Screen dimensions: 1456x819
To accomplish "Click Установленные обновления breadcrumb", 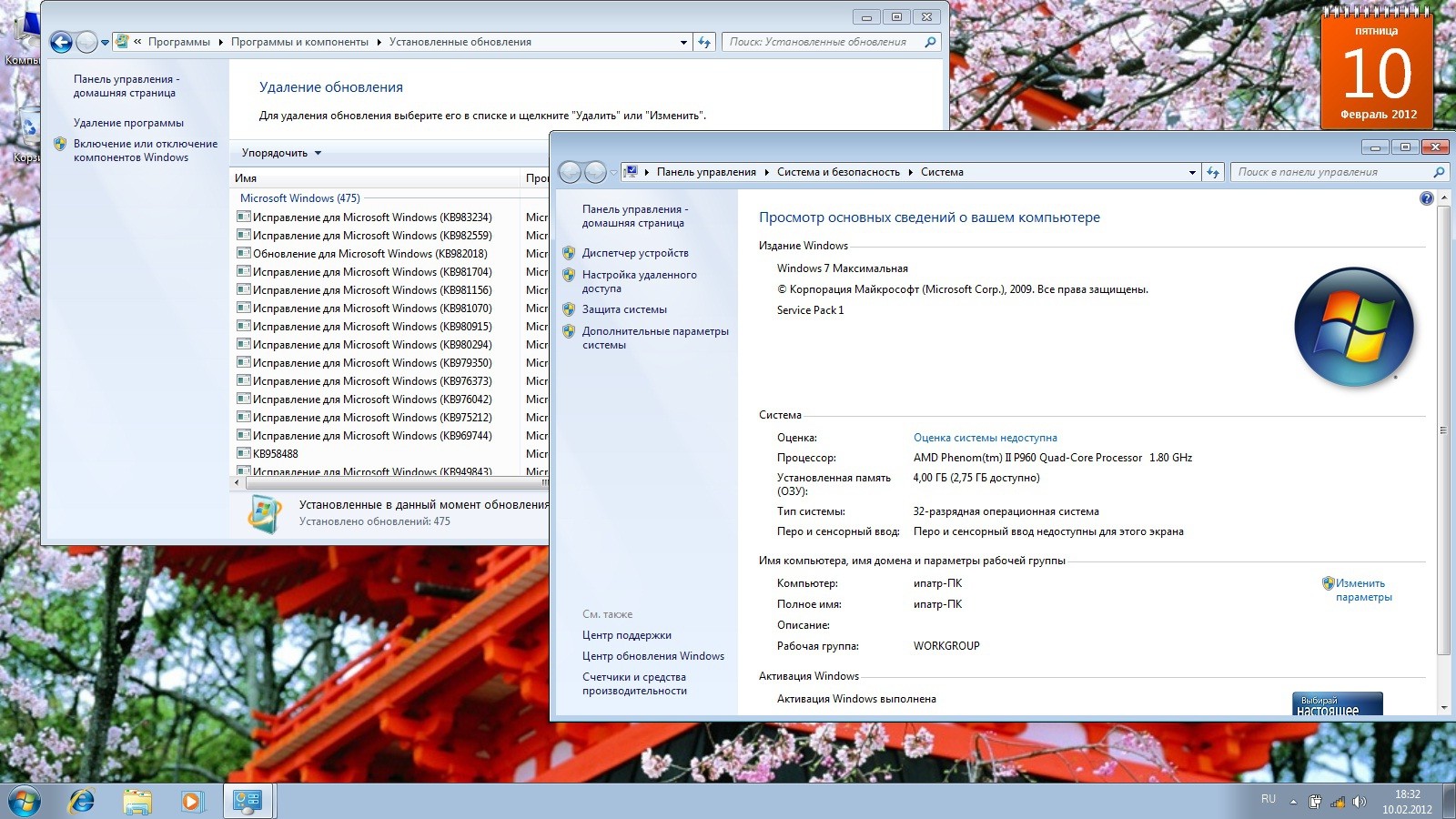I will tap(460, 42).
